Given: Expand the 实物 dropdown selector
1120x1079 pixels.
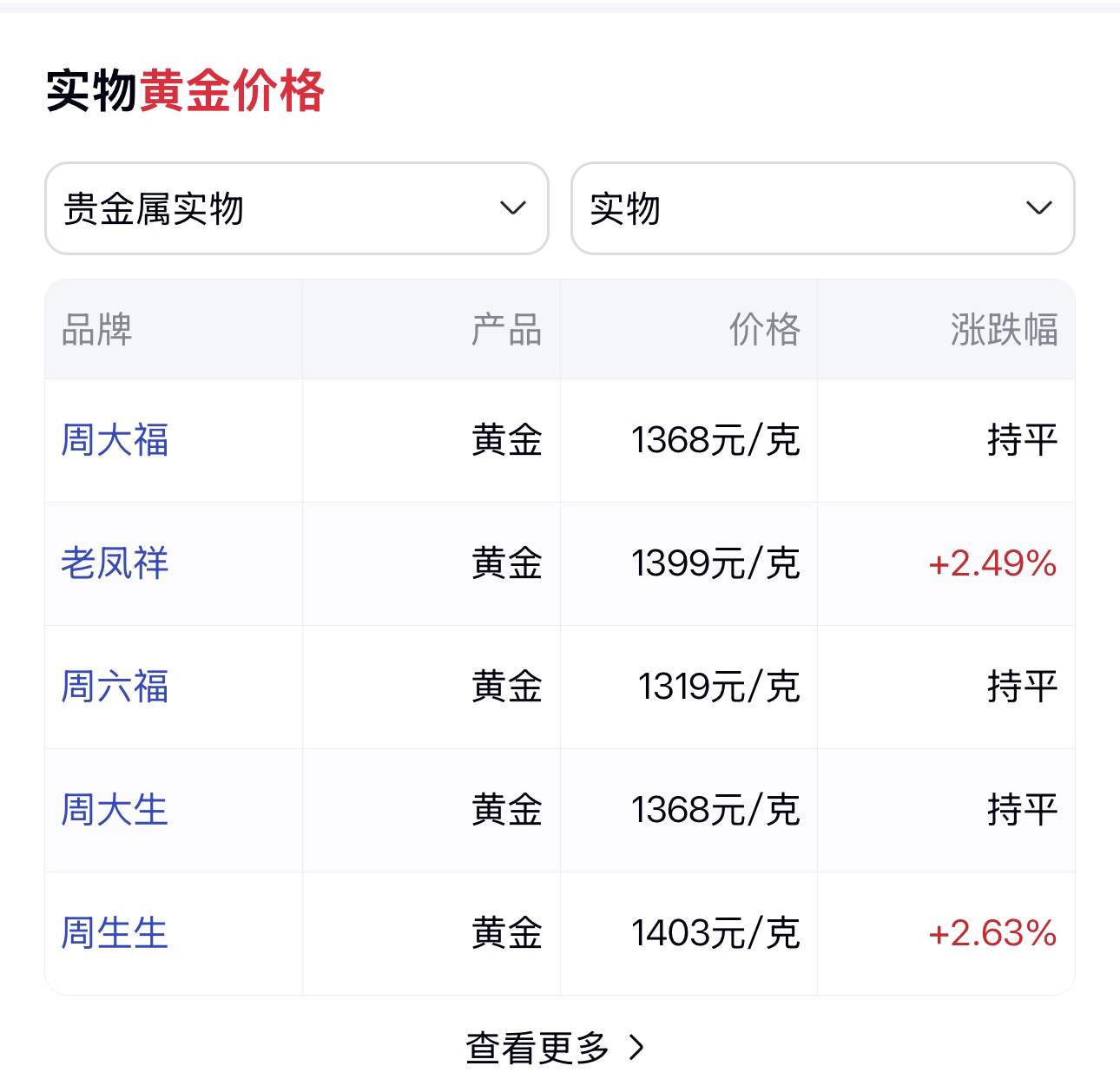Looking at the screenshot, I should coord(821,208).
